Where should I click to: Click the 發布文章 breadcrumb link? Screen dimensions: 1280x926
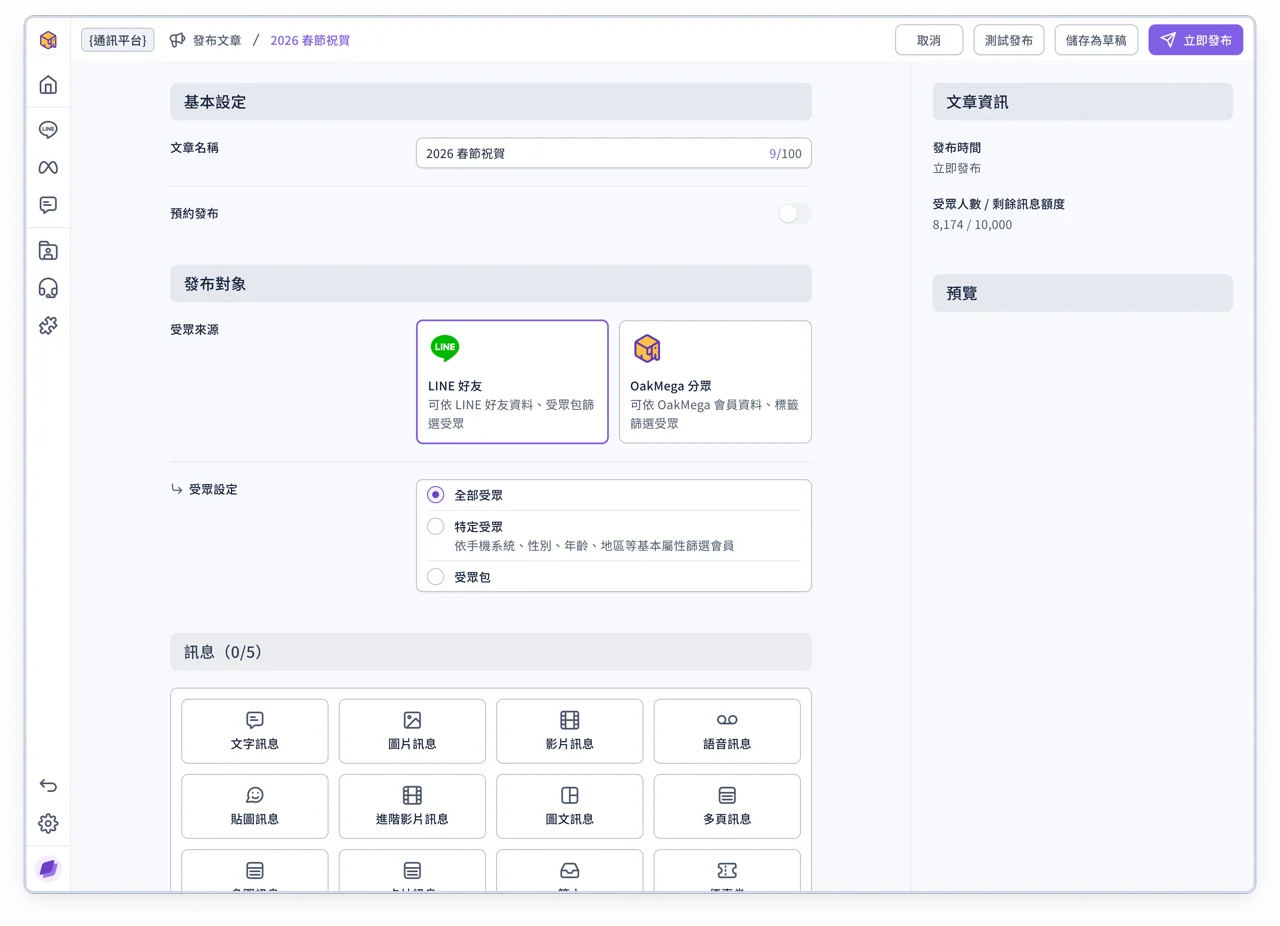coord(217,40)
